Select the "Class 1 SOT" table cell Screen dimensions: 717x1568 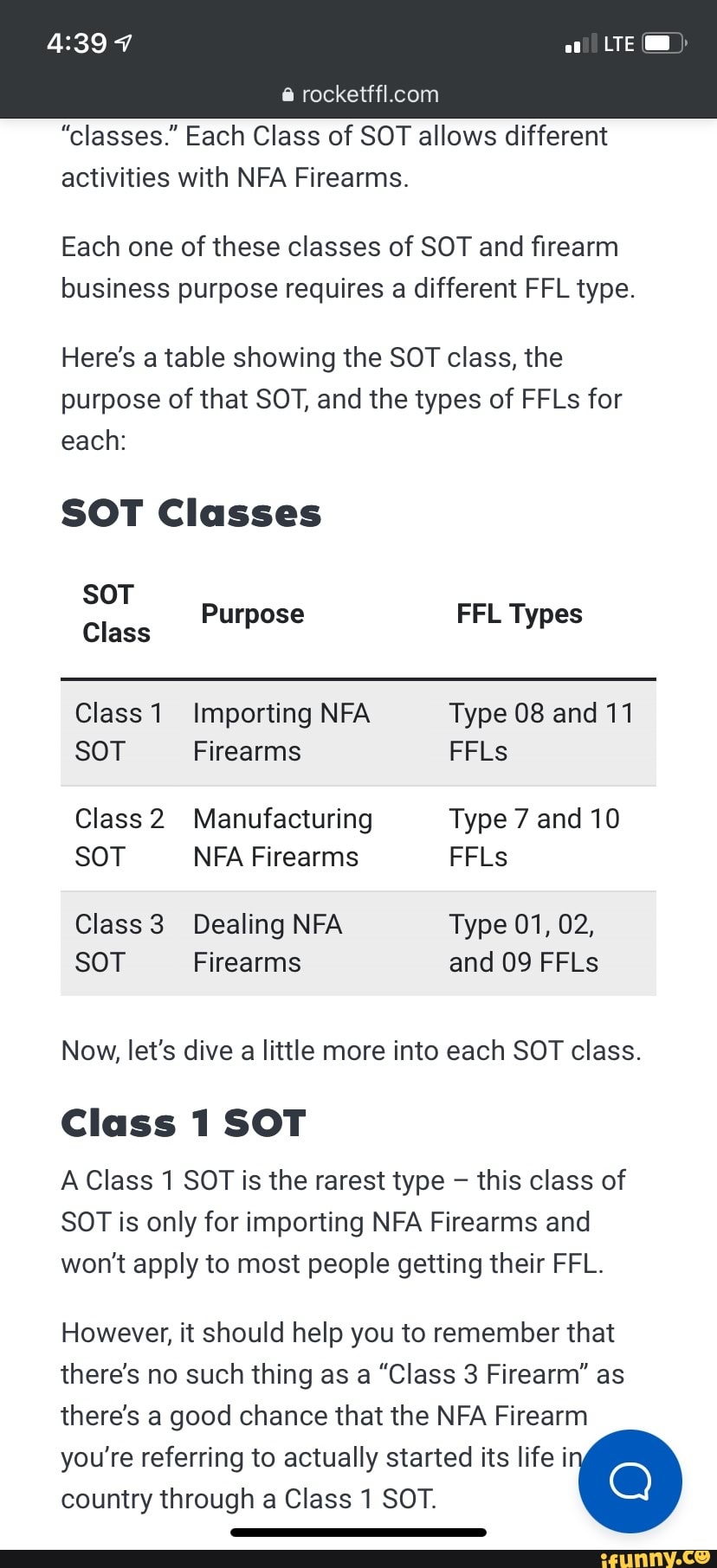119,732
